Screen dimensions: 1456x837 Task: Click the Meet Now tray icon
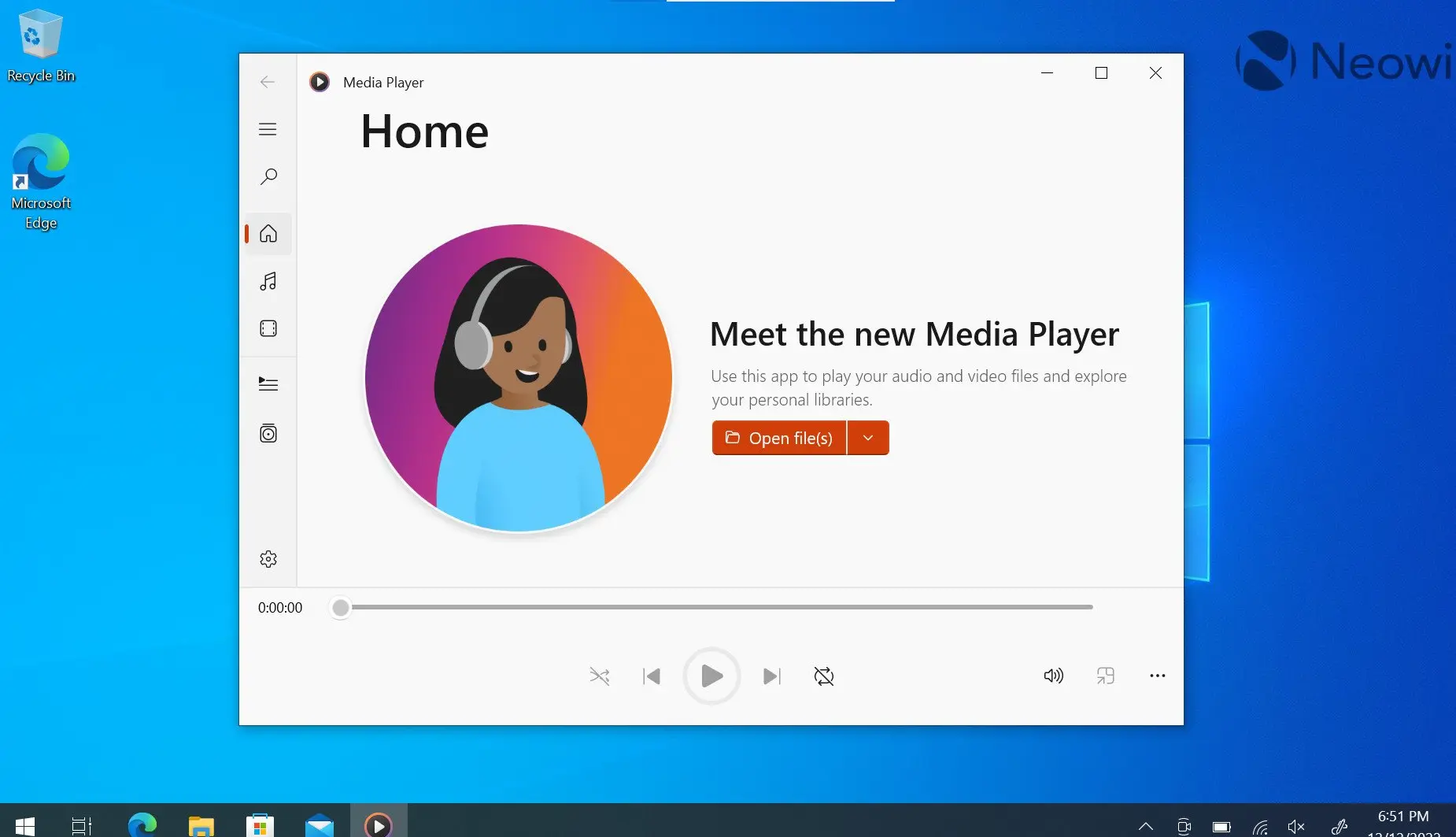1184,826
